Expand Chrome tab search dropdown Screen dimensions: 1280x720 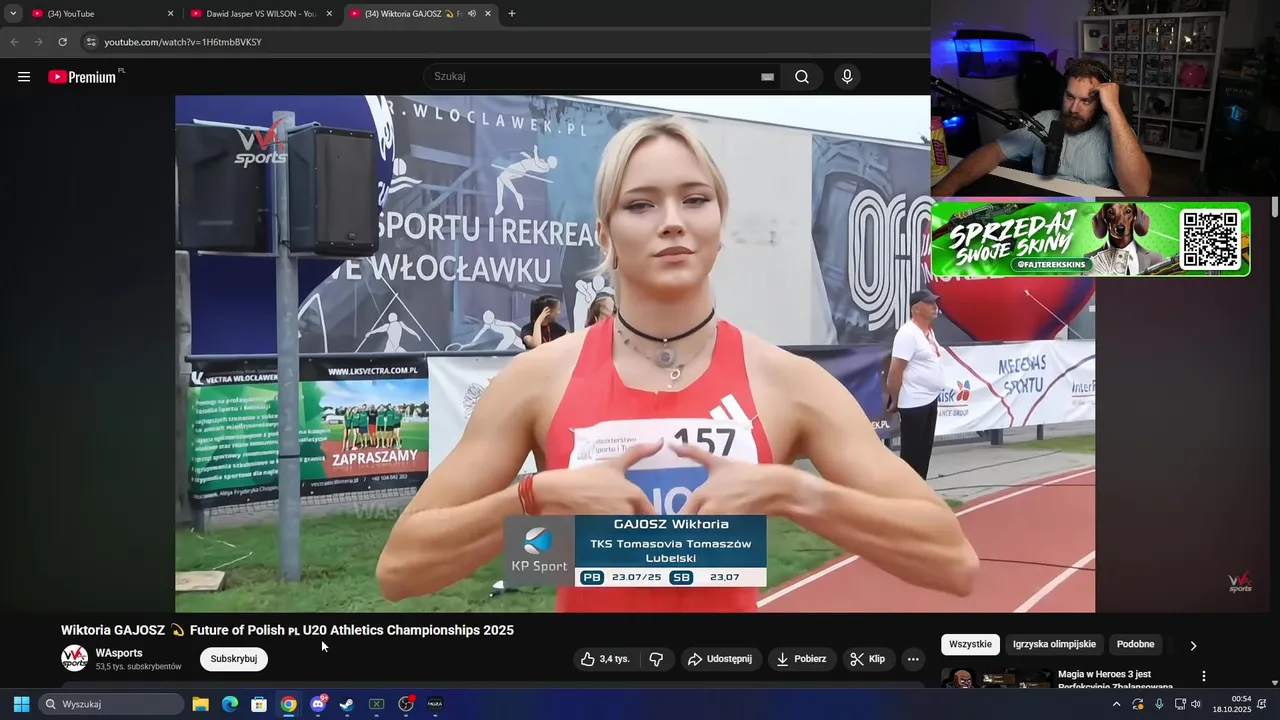[x=13, y=14]
